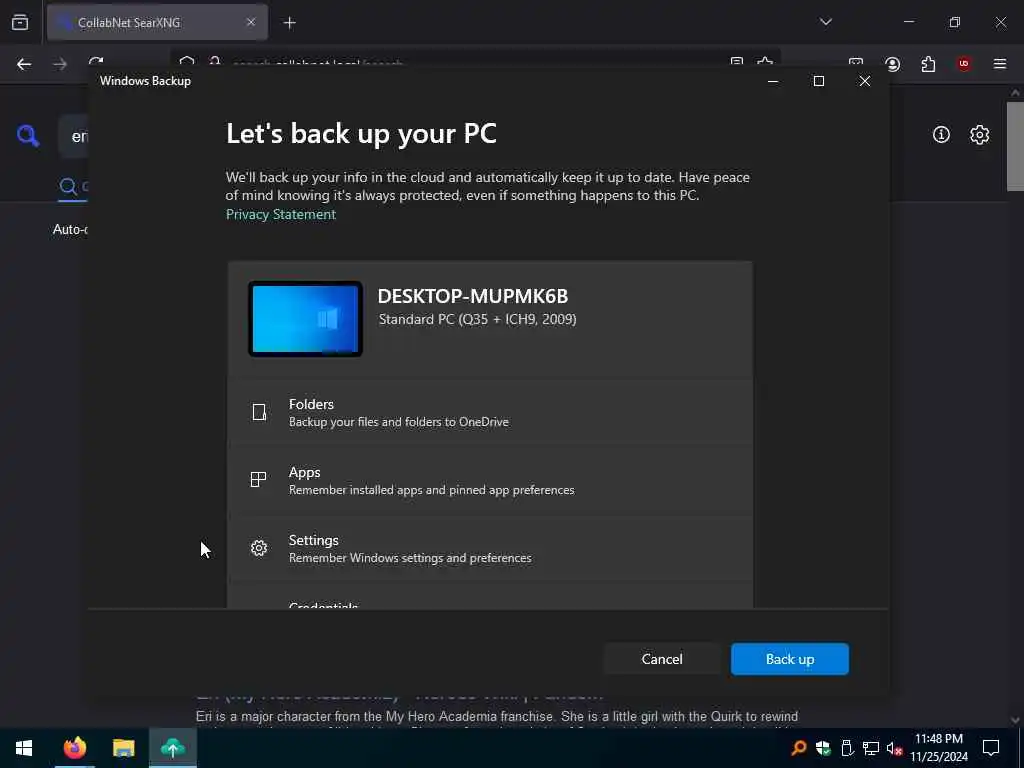Image resolution: width=1024 pixels, height=768 pixels.
Task: Open the list all tabs dropdown
Action: point(825,22)
